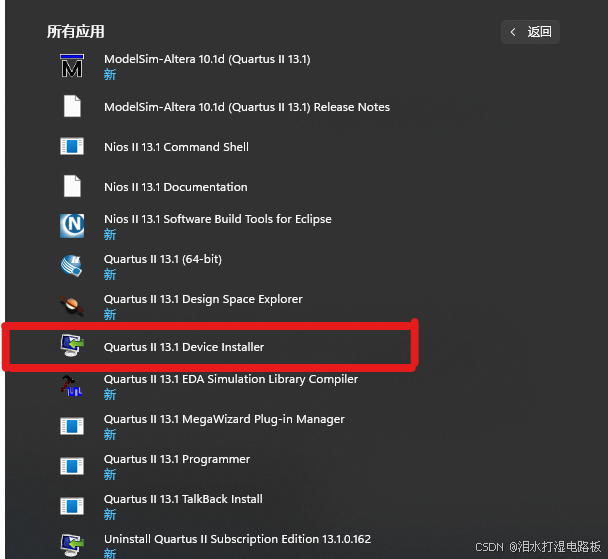Select ModelSim-Altera 10.1d (Quartus II 13.1) entry
This screenshot has width=608, height=559.
coord(207,59)
